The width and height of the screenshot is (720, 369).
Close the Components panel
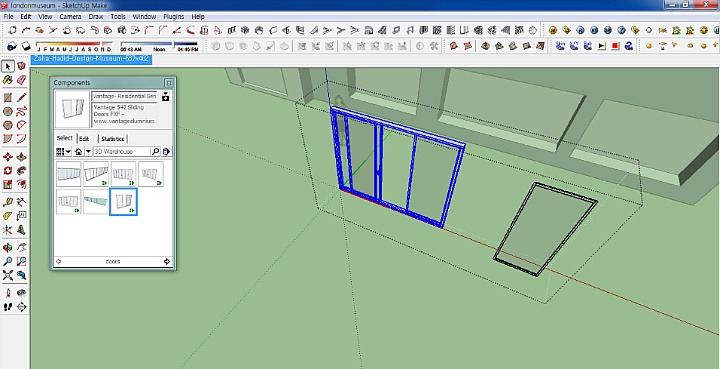(x=169, y=83)
